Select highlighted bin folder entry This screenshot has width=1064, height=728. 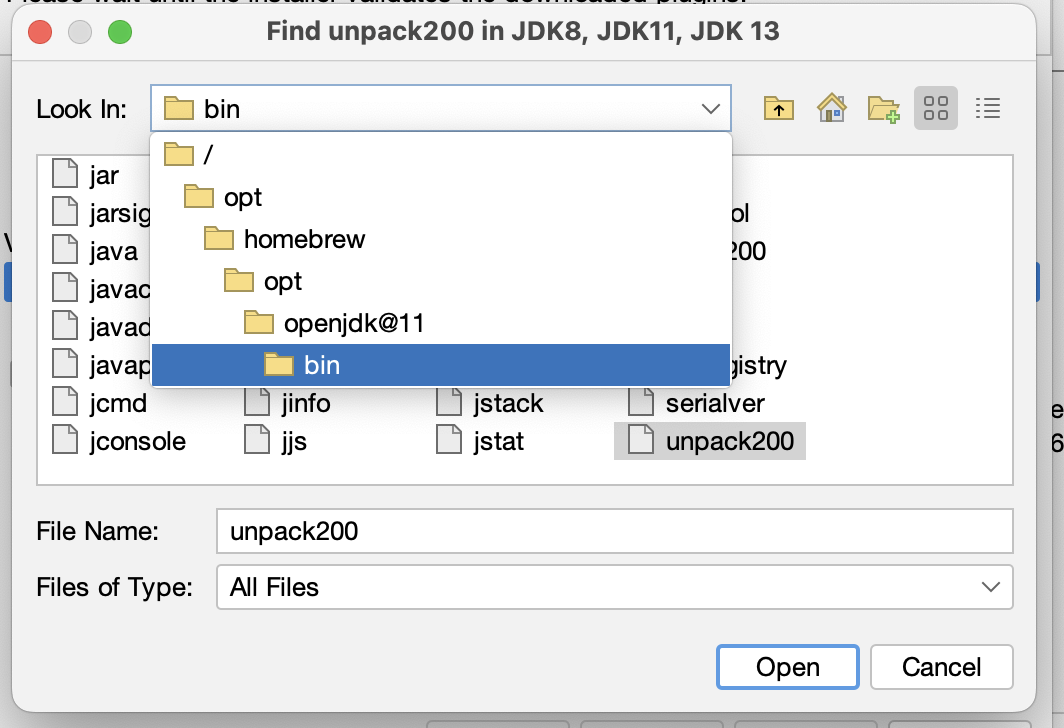click(440, 365)
